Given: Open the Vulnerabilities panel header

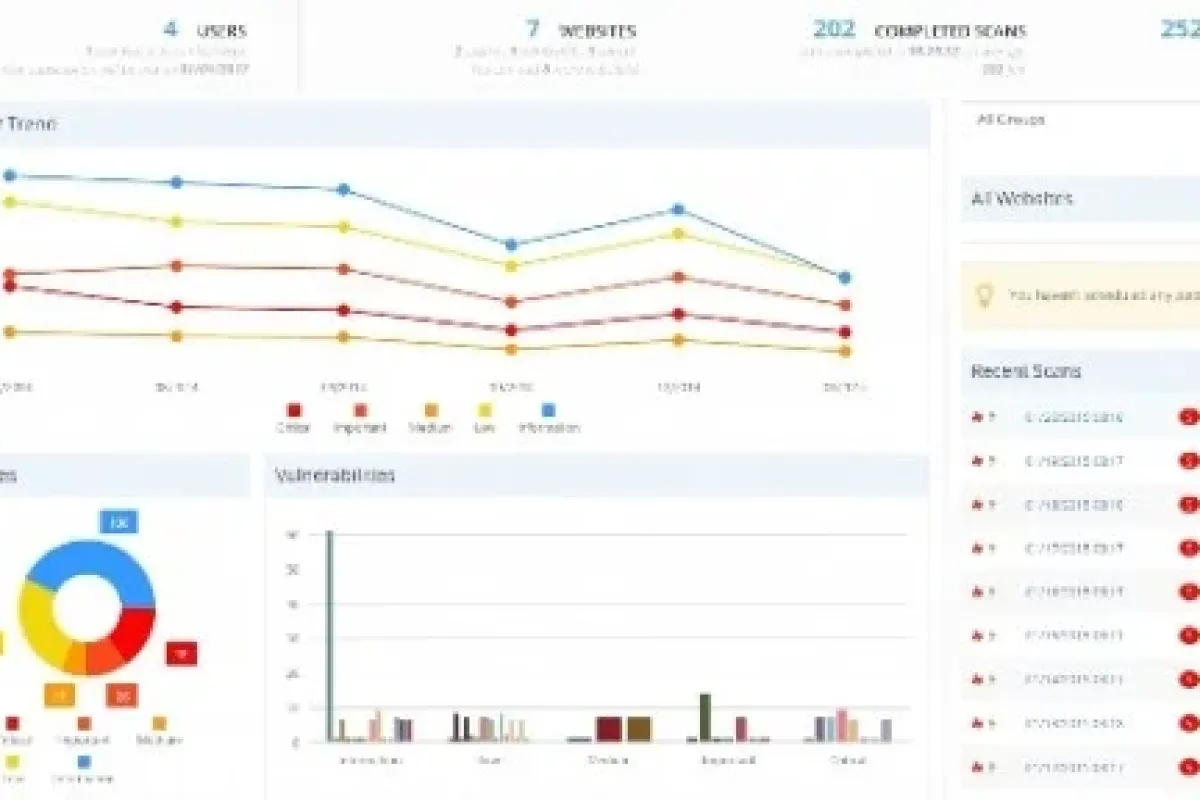Looking at the screenshot, I should (597, 475).
